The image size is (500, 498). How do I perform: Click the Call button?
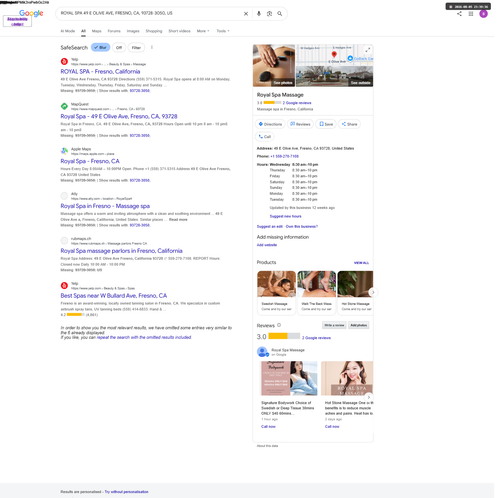[265, 137]
